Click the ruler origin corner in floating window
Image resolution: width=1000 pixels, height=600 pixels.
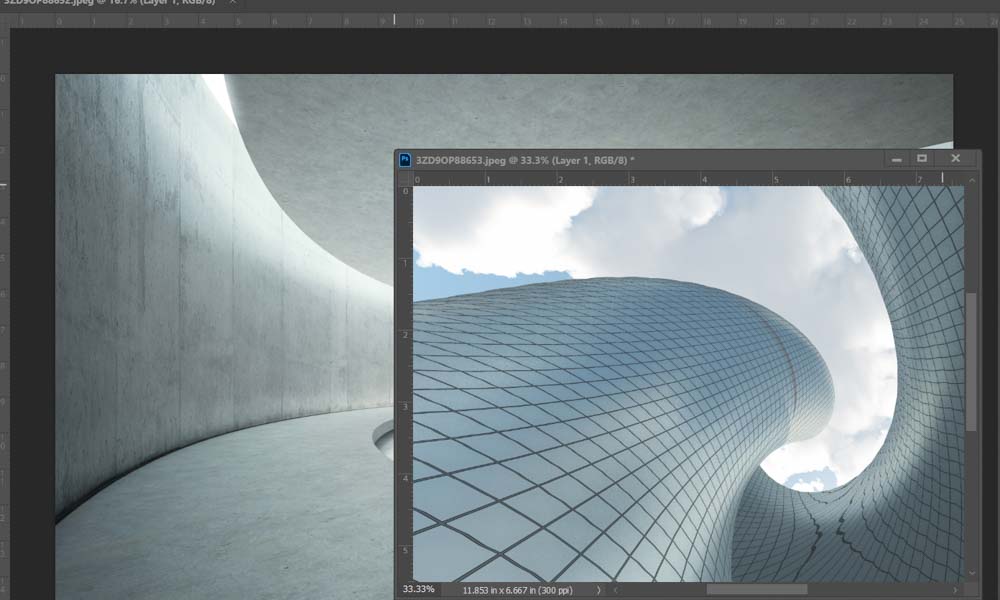[x=405, y=179]
